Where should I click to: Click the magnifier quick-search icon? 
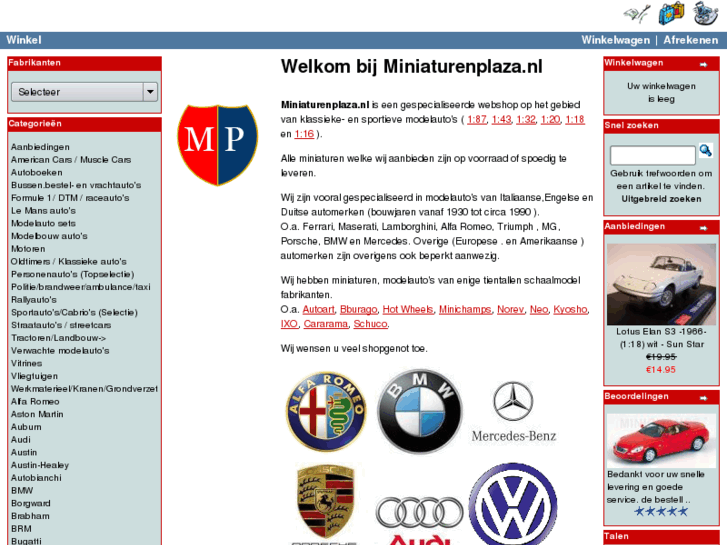pyautogui.click(x=706, y=150)
